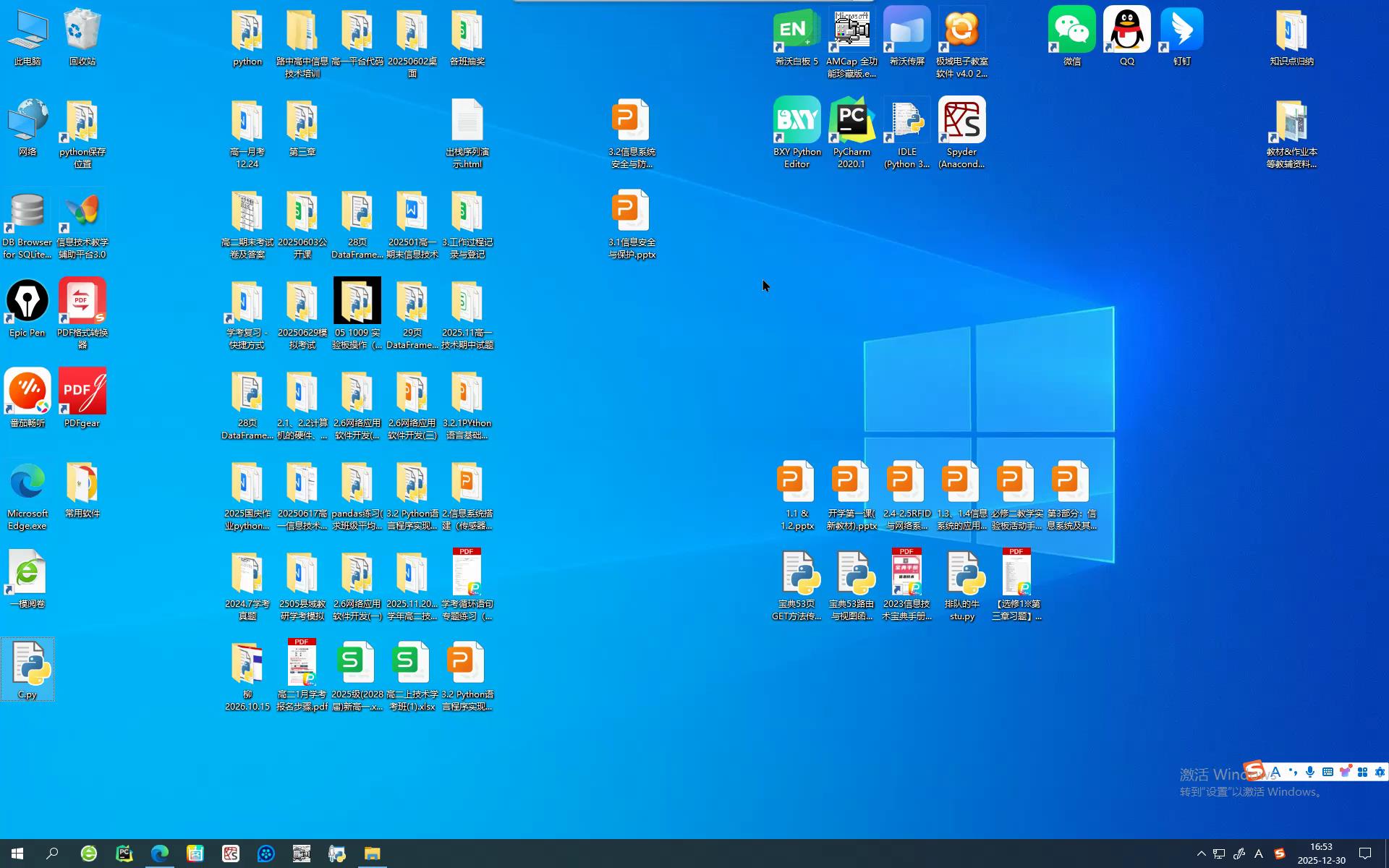Open the Sogou toolbox grid menu
1389x868 pixels.
(x=1362, y=772)
